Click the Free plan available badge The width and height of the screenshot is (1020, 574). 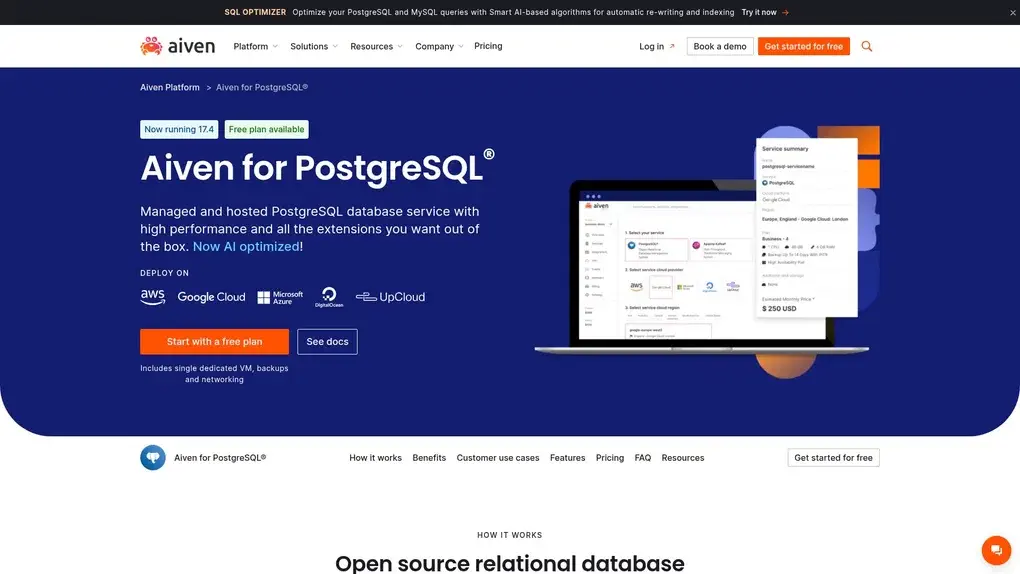(x=266, y=130)
